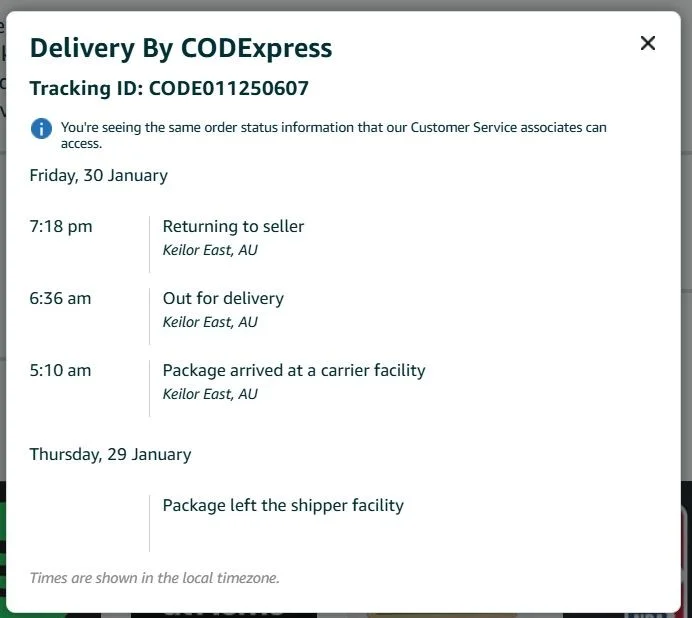Select the Out for delivery status
This screenshot has height=618, width=692.
[x=223, y=298]
